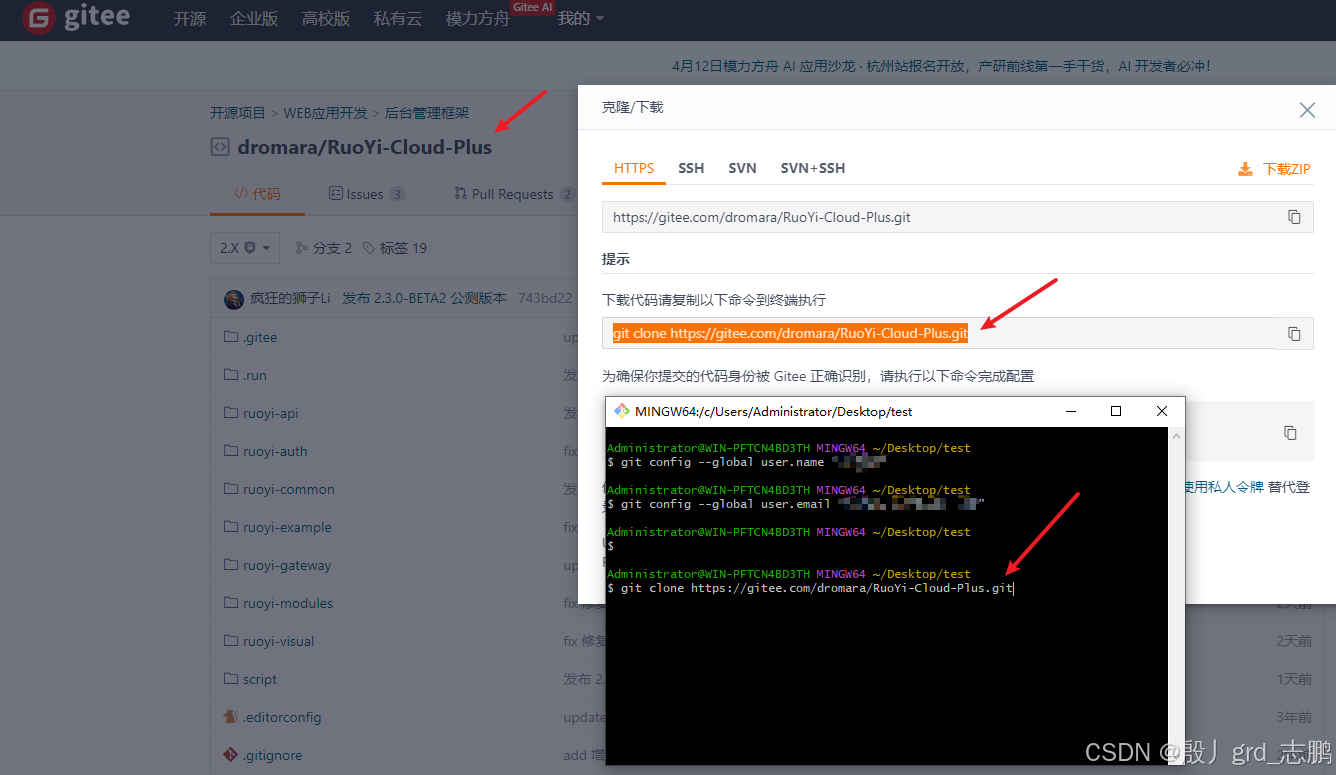The width and height of the screenshot is (1336, 775).
Task: Open the .editorconfig file
Action: pyautogui.click(x=282, y=717)
